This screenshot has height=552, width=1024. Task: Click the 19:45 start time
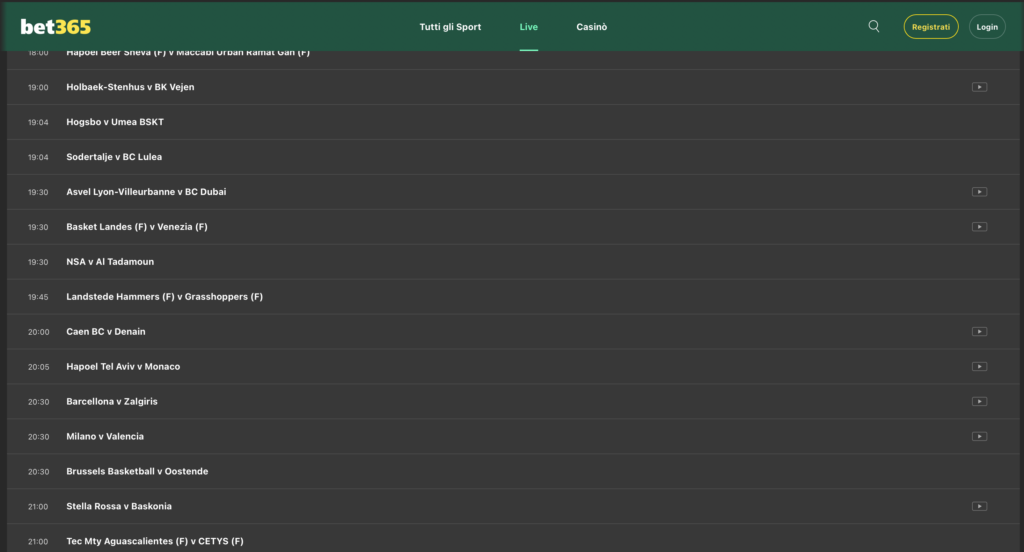click(x=38, y=297)
